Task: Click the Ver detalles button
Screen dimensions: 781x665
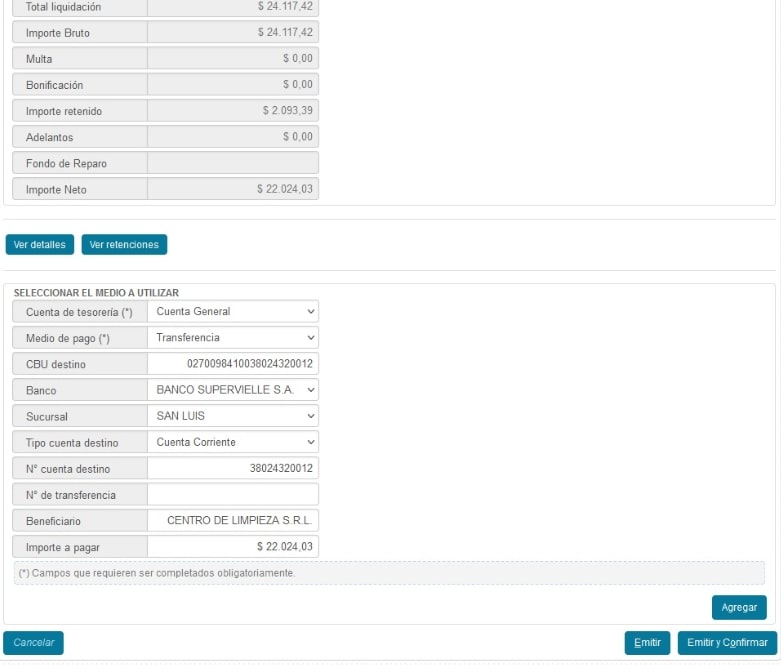Action: point(40,245)
